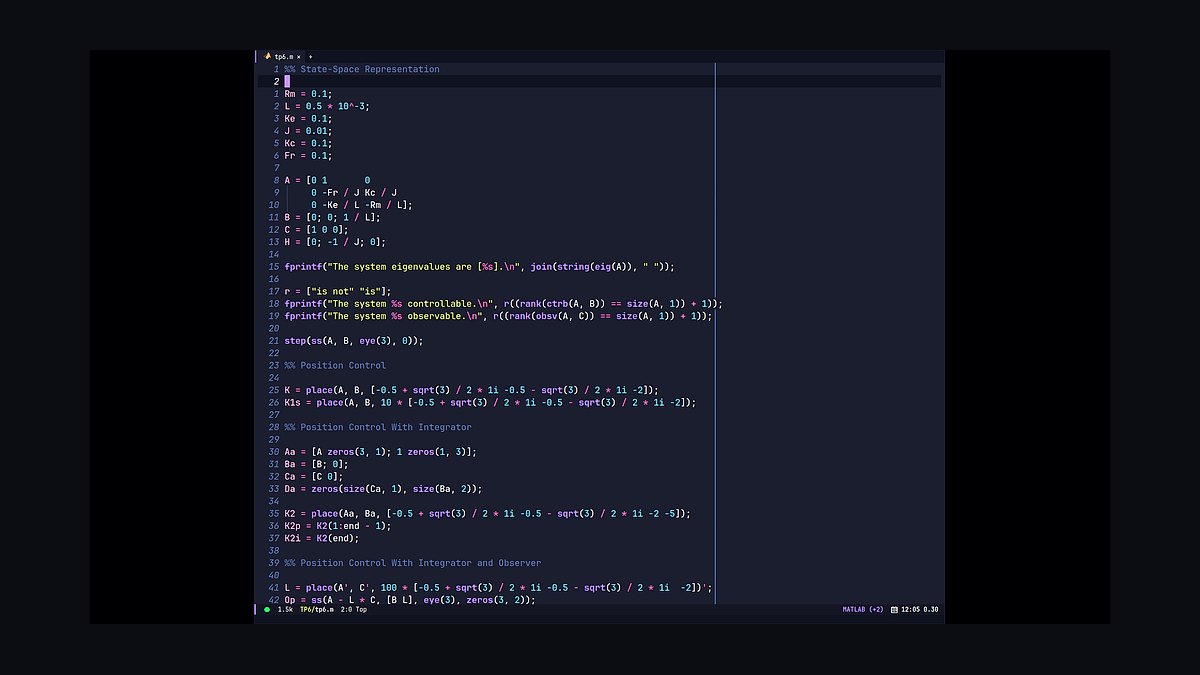Click the calendar icon beside the clock
This screenshot has width=1200, height=675.
[894, 609]
